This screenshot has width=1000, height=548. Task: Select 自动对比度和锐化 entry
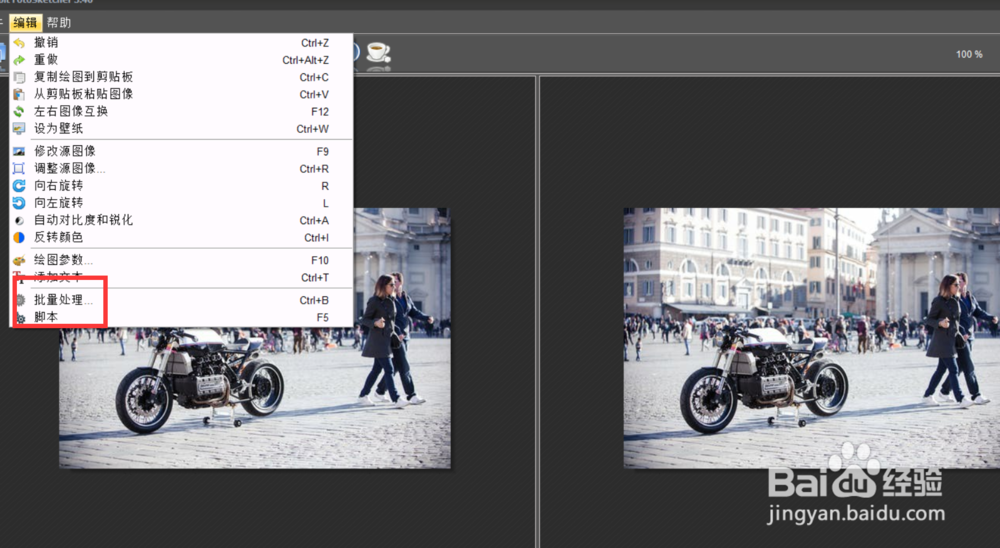(181, 220)
